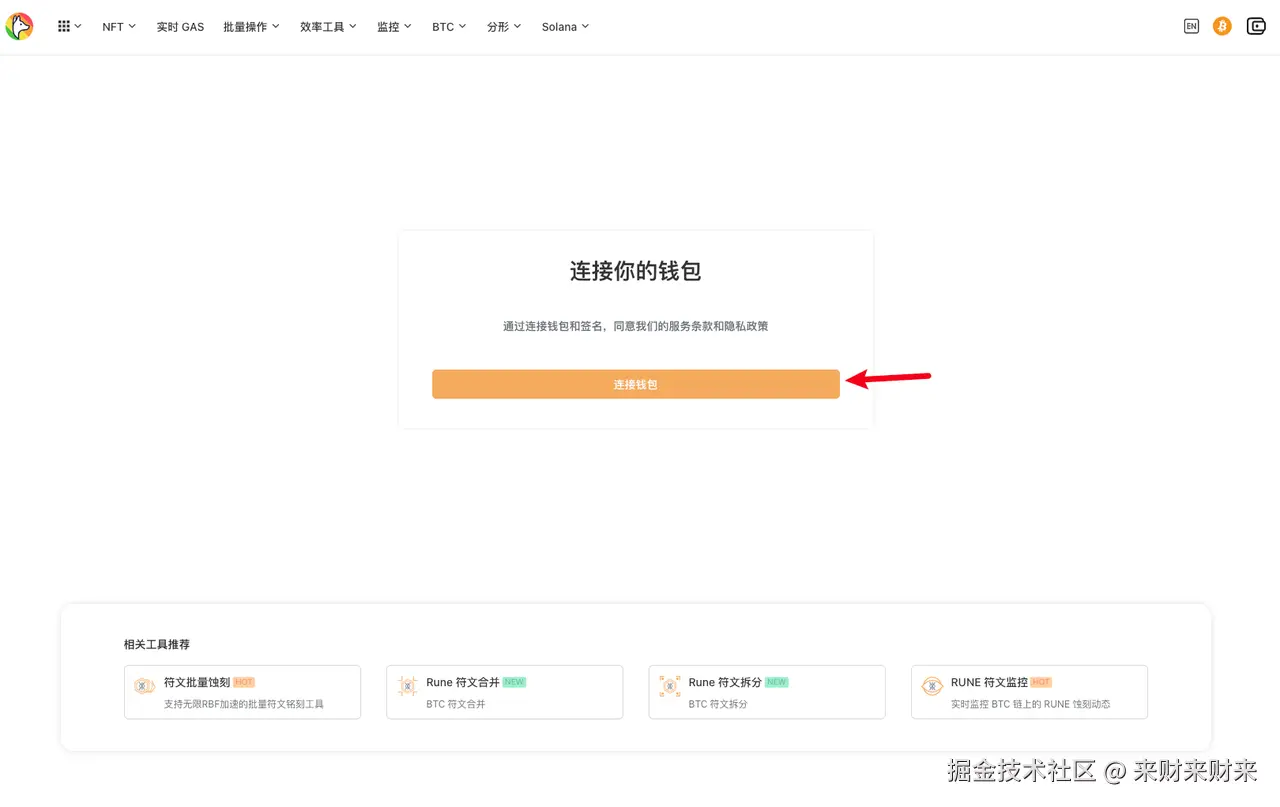This screenshot has height=807, width=1280.
Task: Click the RUNE 符文监控 eye icon
Action: click(931, 686)
